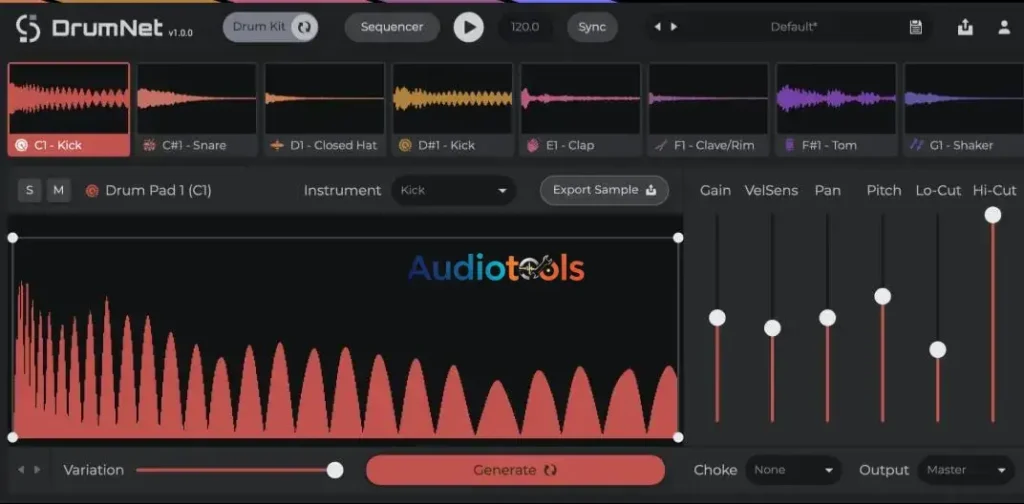This screenshot has height=504, width=1024.
Task: Open the user account icon
Action: tap(1004, 27)
